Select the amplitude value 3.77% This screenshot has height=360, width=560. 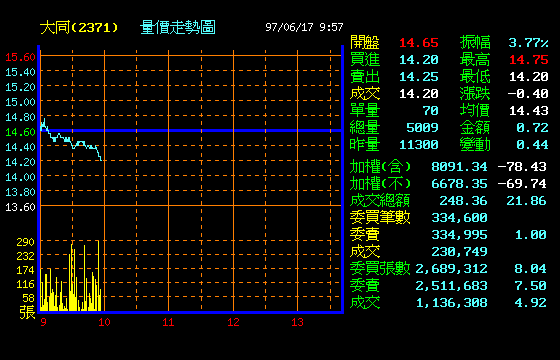(529, 43)
